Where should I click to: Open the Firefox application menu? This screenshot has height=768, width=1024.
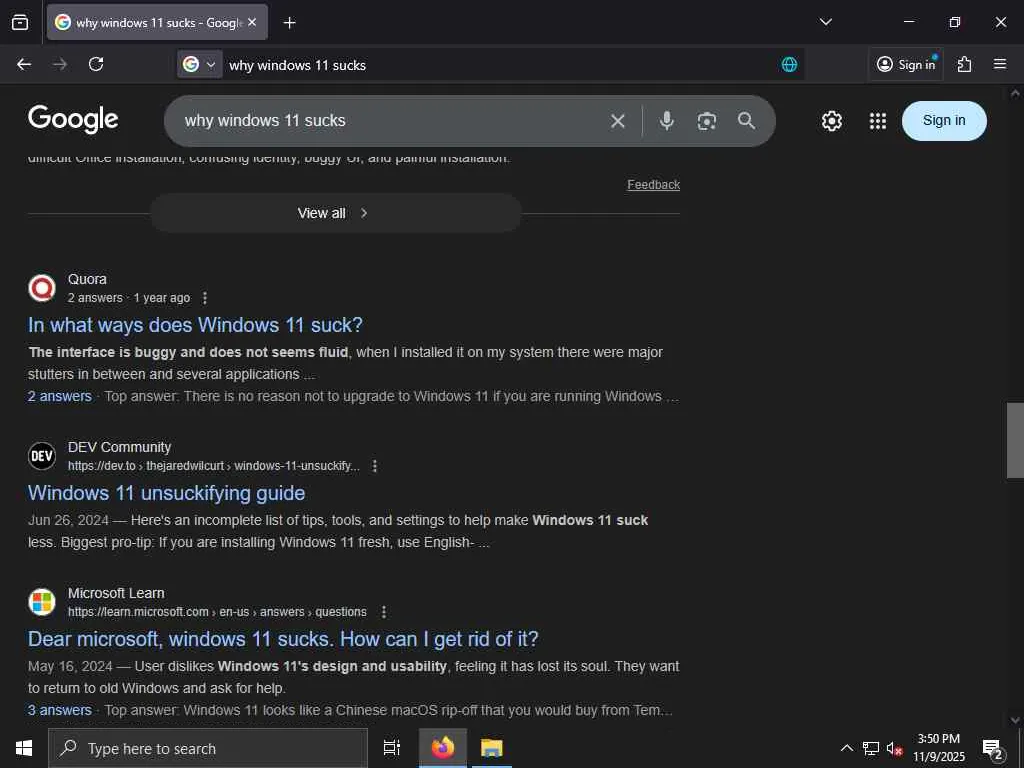[x=999, y=64]
